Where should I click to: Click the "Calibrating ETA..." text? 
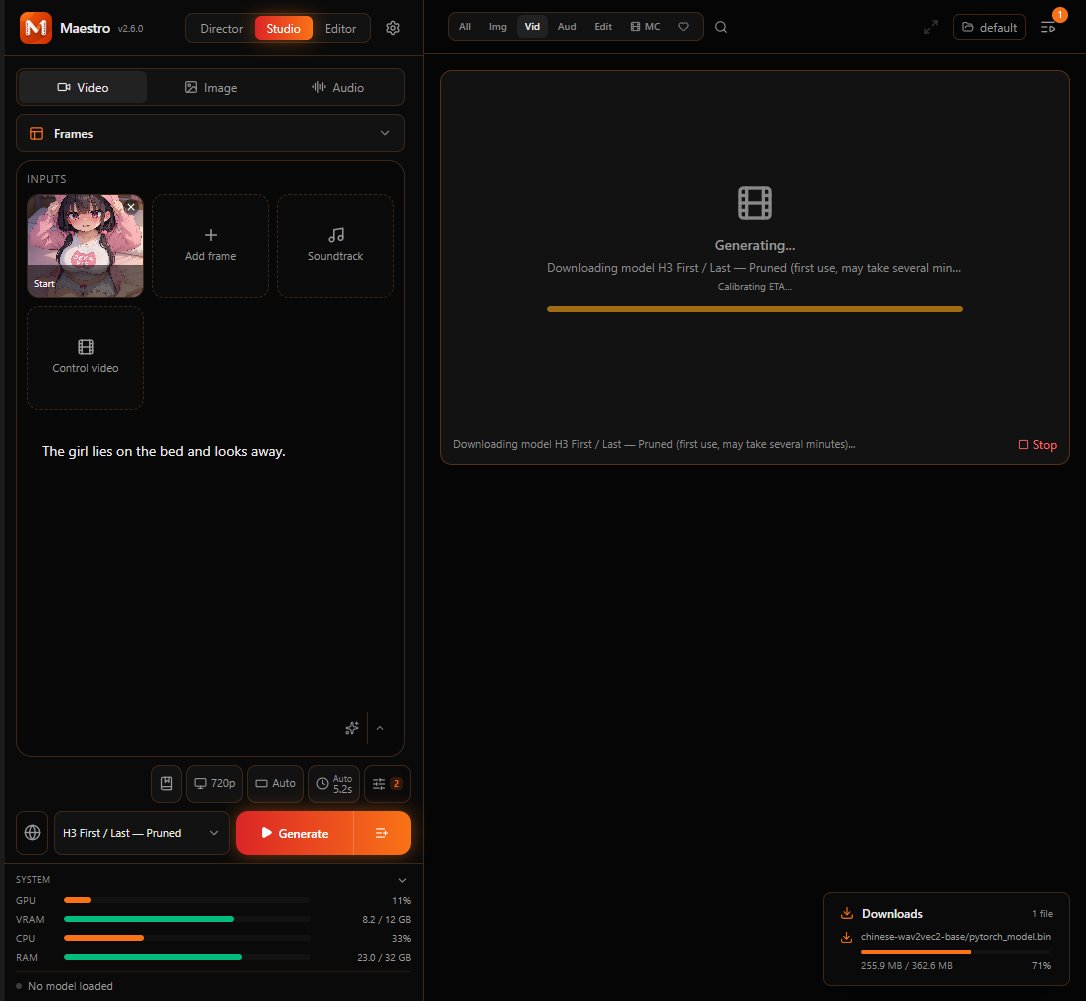tap(754, 287)
